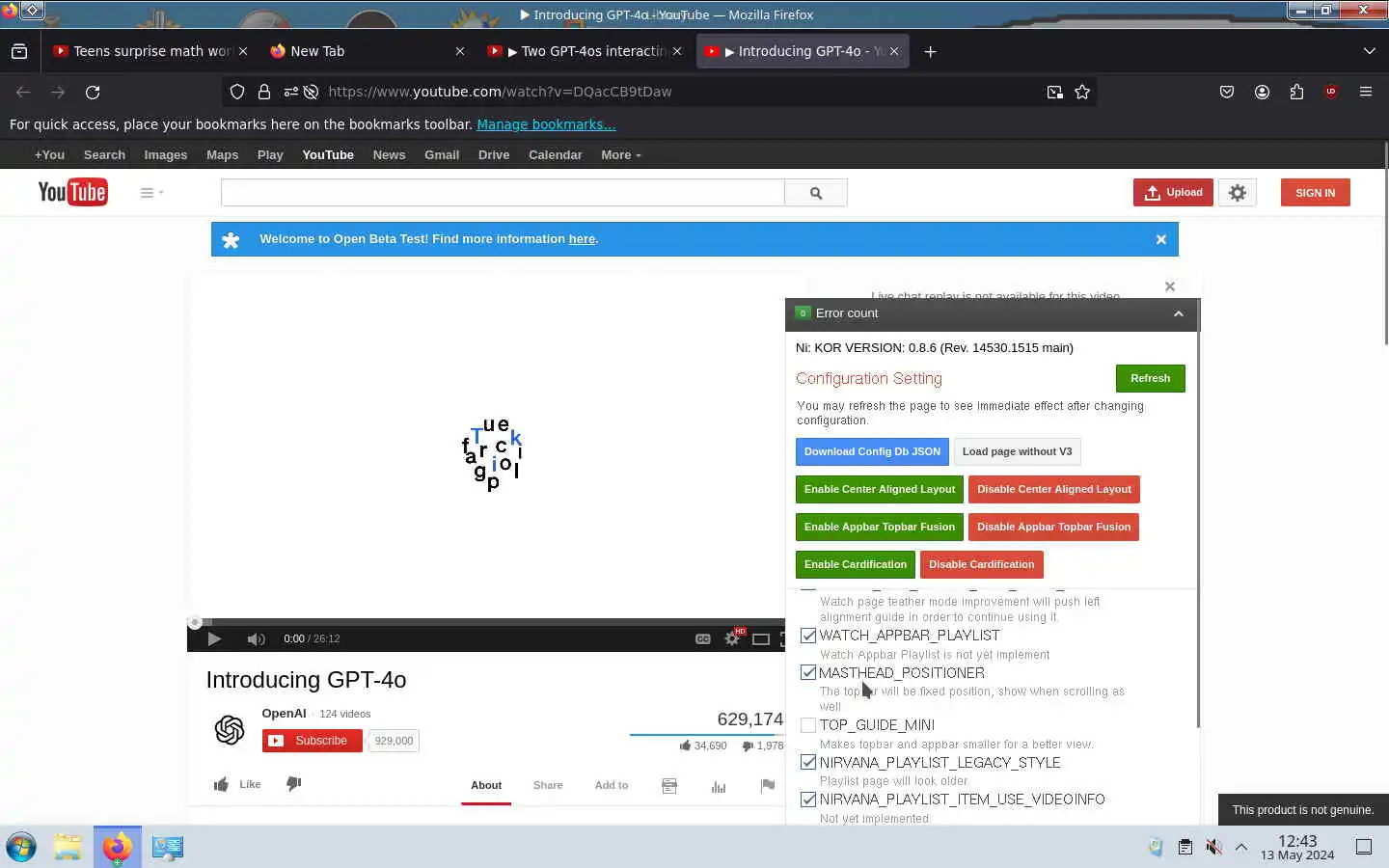
Task: Subscribe to the OpenAI channel
Action: pyautogui.click(x=312, y=741)
